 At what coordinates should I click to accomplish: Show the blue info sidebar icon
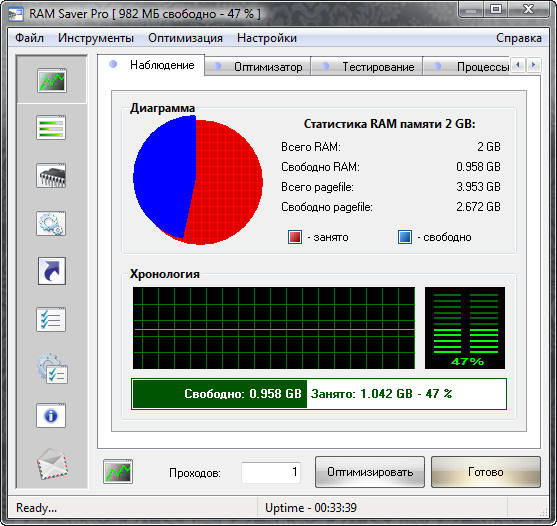[51, 416]
